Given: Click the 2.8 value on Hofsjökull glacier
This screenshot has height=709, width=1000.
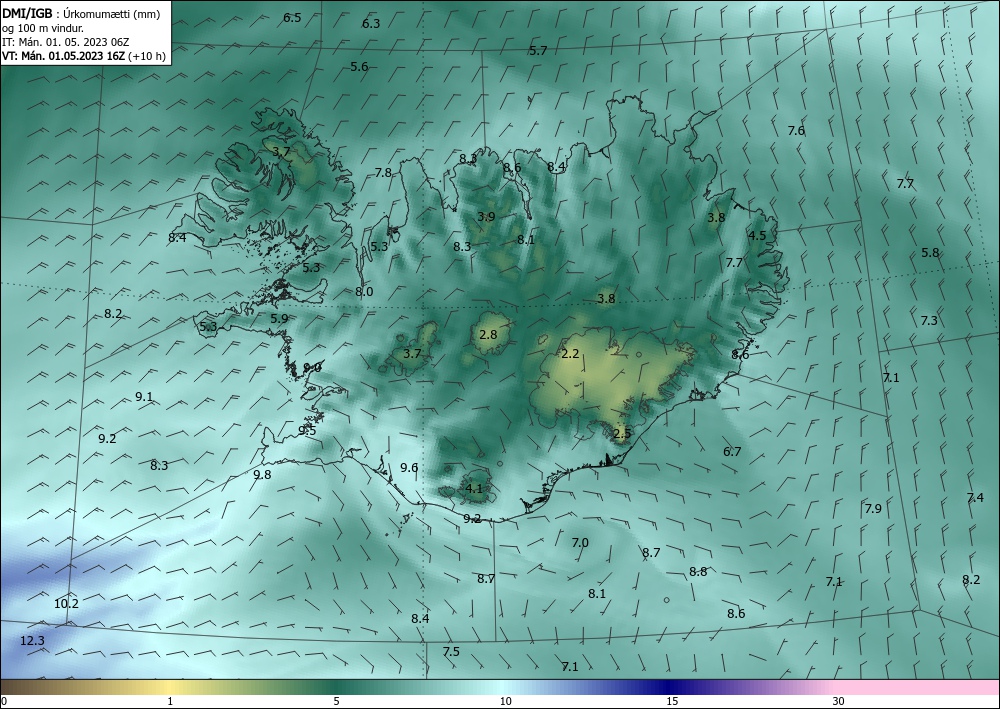Looking at the screenshot, I should pyautogui.click(x=489, y=334).
